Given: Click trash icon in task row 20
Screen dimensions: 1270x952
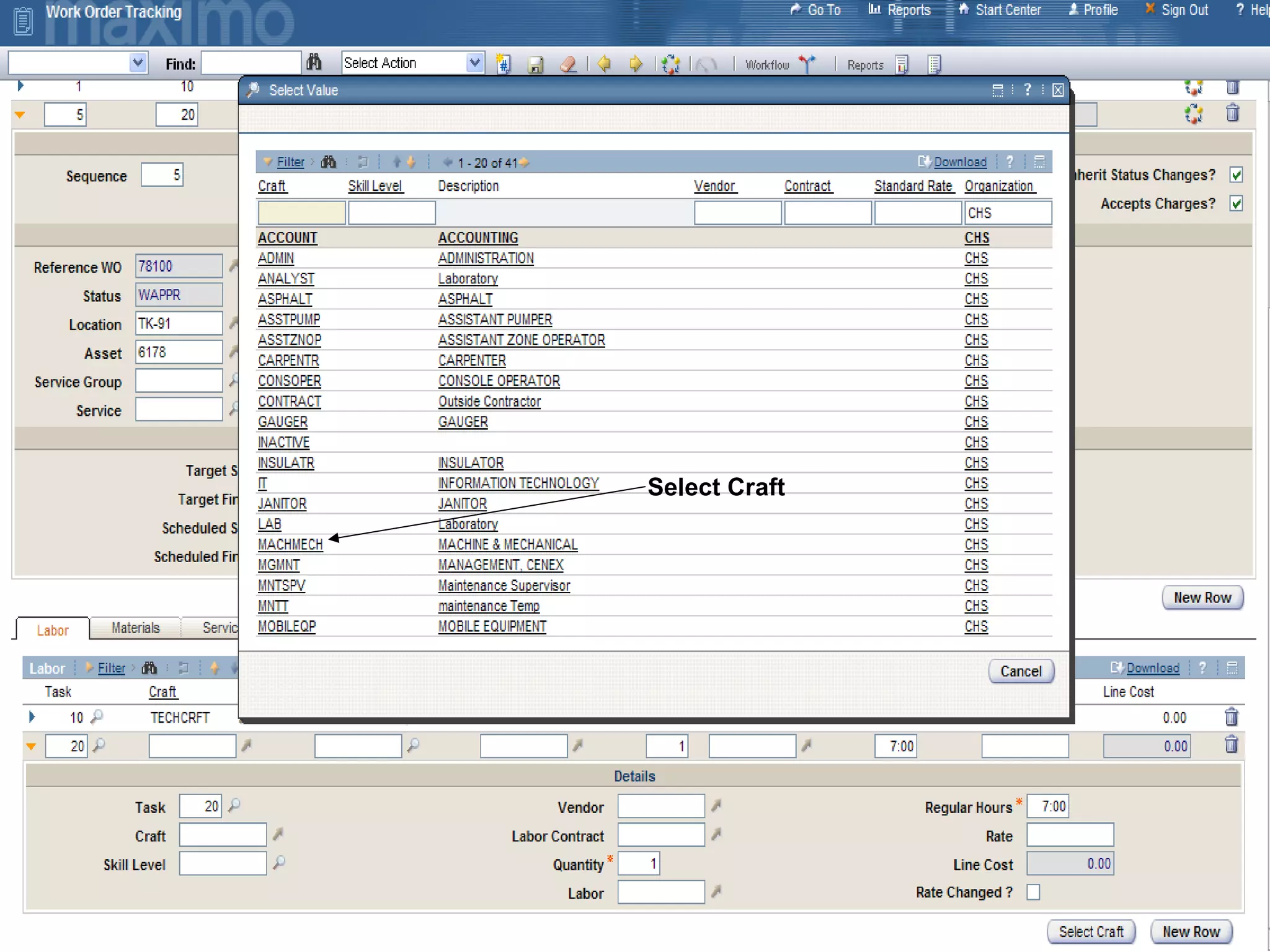Looking at the screenshot, I should click(x=1232, y=113).
